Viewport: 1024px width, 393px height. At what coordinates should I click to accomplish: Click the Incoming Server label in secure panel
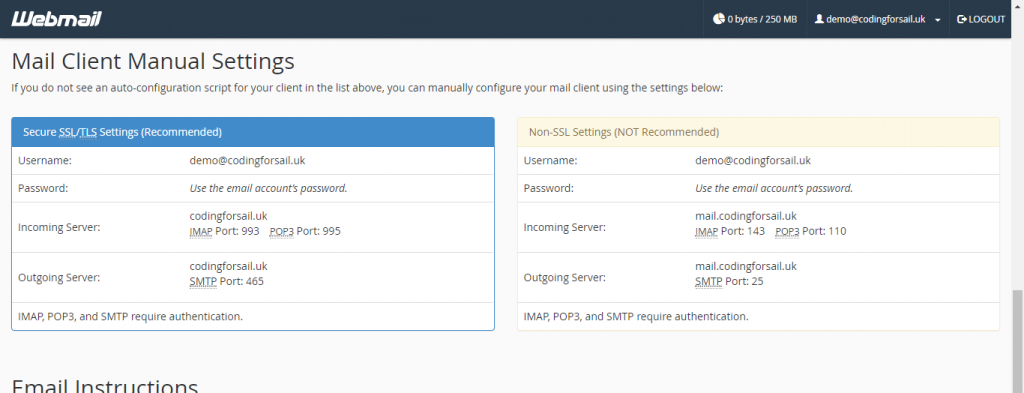pos(59,227)
